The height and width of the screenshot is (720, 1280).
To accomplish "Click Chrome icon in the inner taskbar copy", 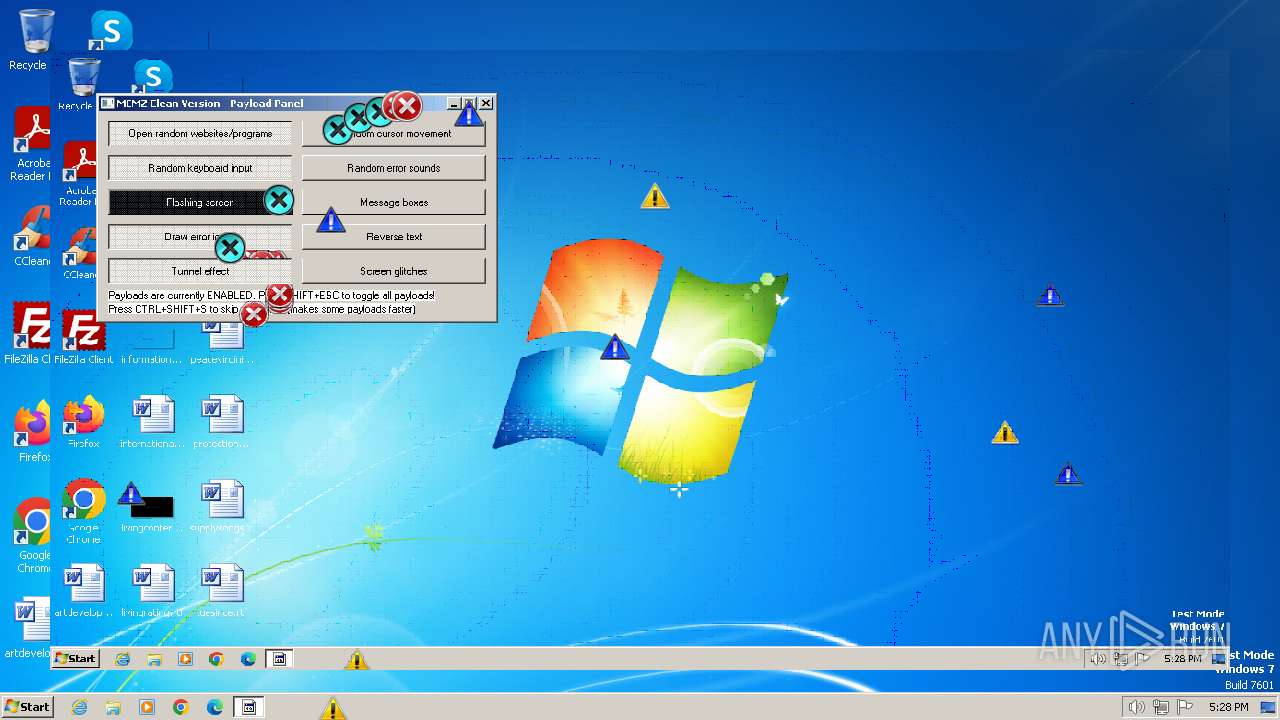I will pos(216,659).
